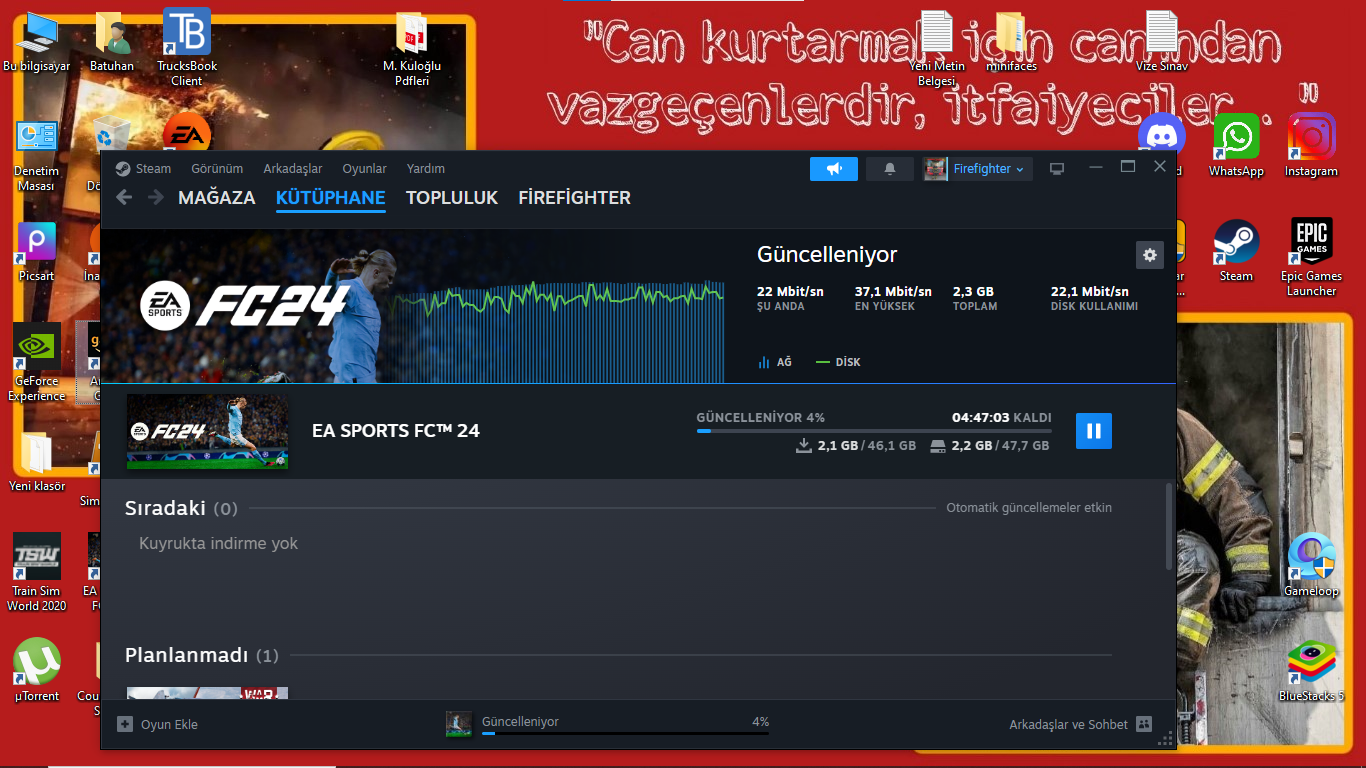Select the Epic Games Launcher icon
The height and width of the screenshot is (768, 1366).
tap(1311, 258)
